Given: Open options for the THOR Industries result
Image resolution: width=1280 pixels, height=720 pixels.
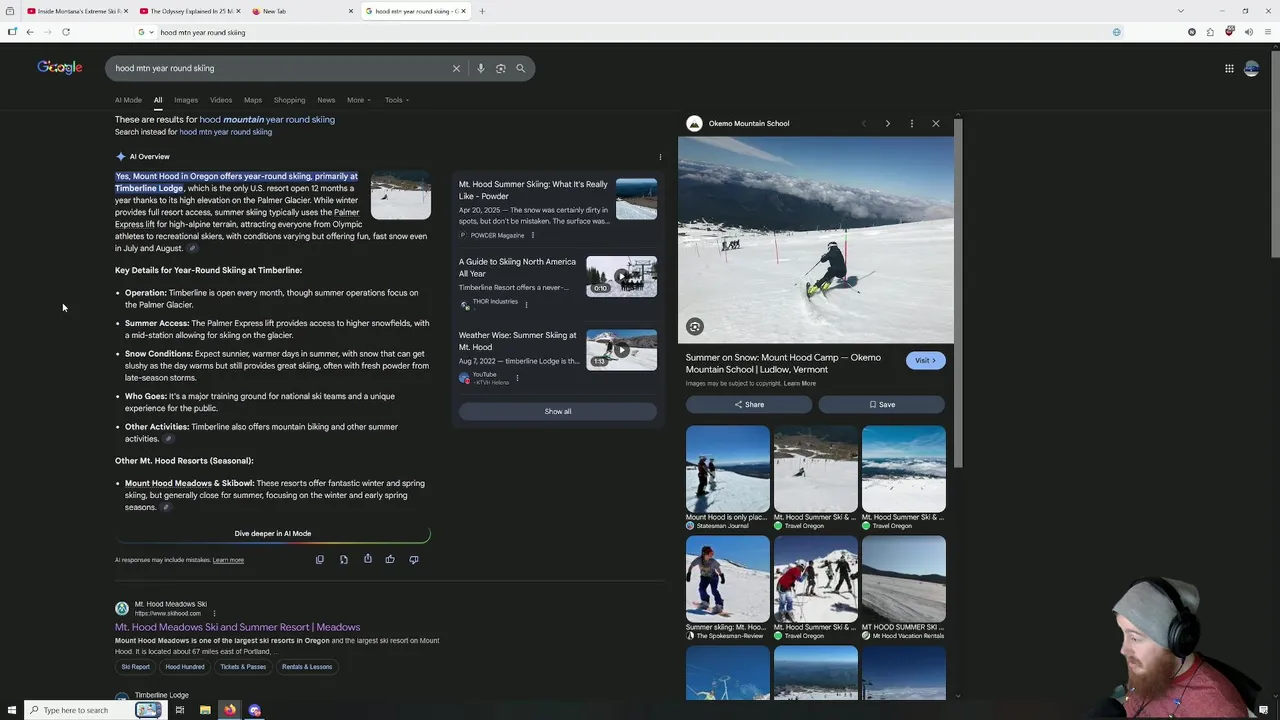Looking at the screenshot, I should coord(526,304).
